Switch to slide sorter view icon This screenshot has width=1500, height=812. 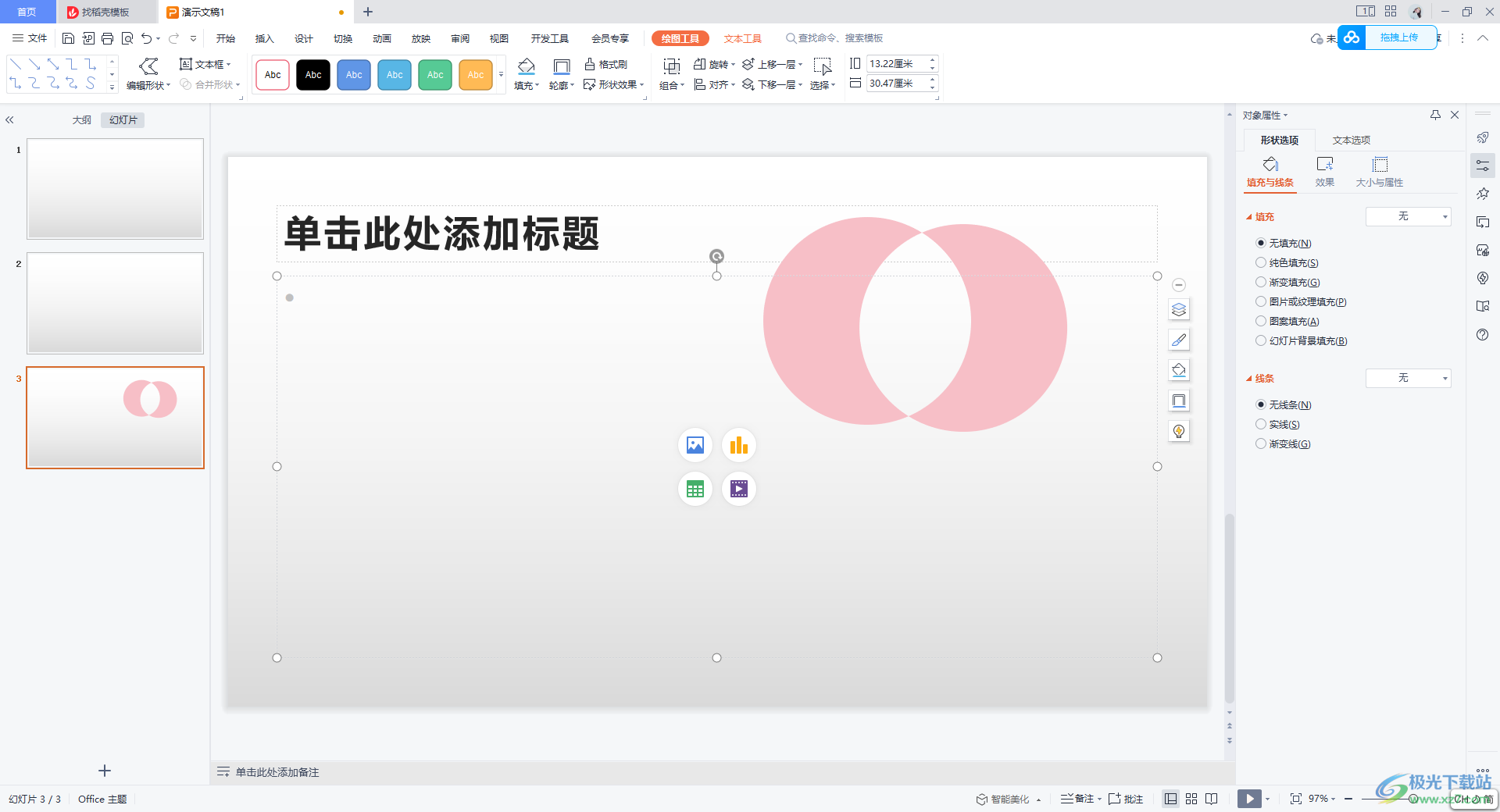pyautogui.click(x=1191, y=799)
